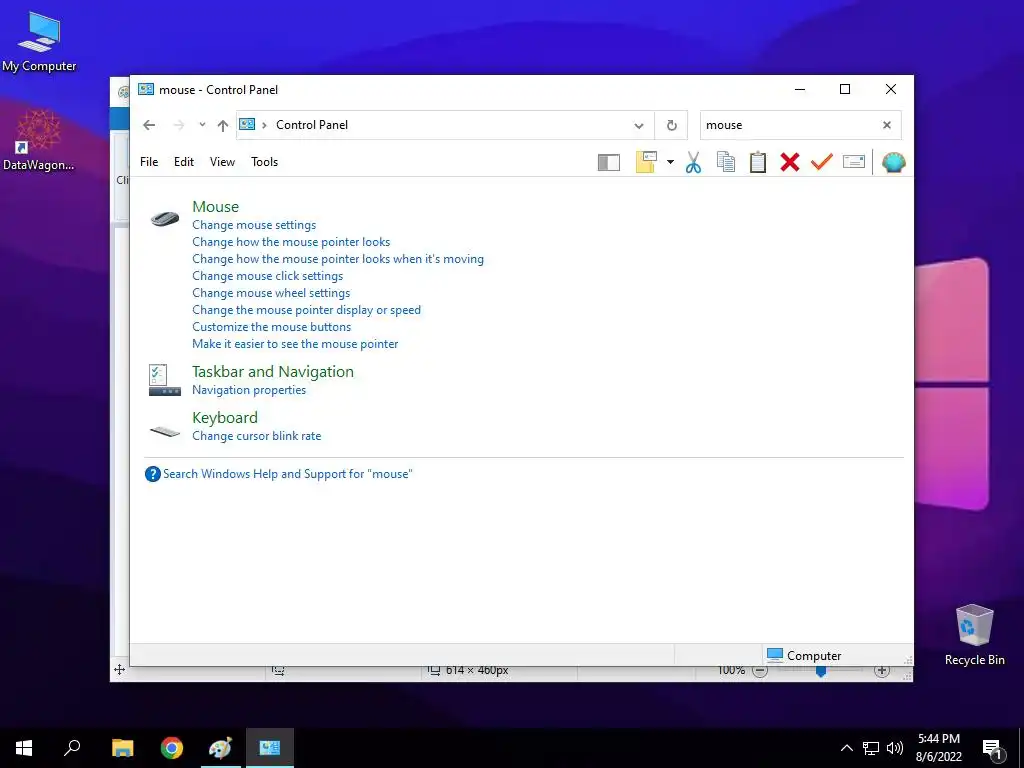Click the Paint window zoom slider handle
Image resolution: width=1024 pixels, height=768 pixels.
click(821, 671)
